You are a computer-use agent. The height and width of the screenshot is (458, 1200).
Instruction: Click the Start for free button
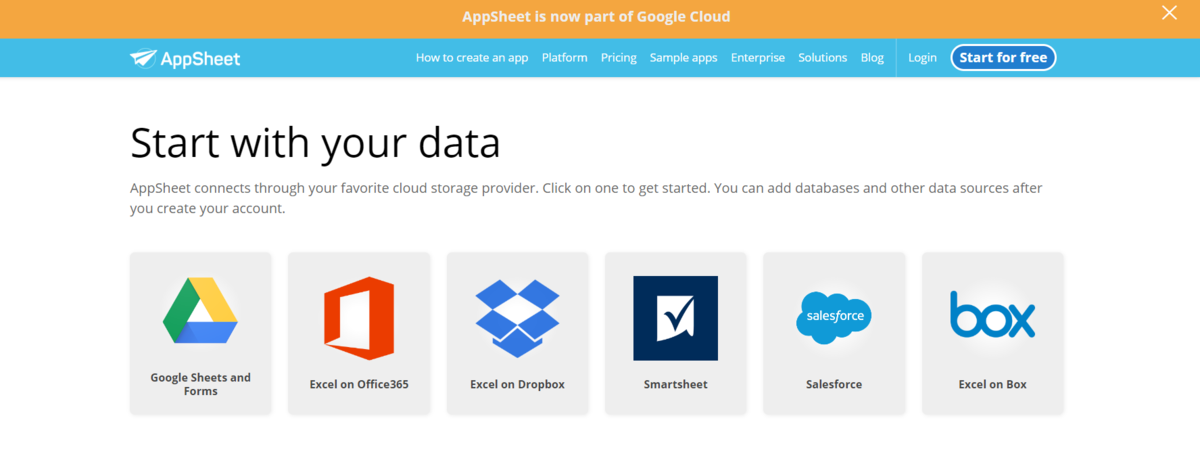coord(1003,57)
